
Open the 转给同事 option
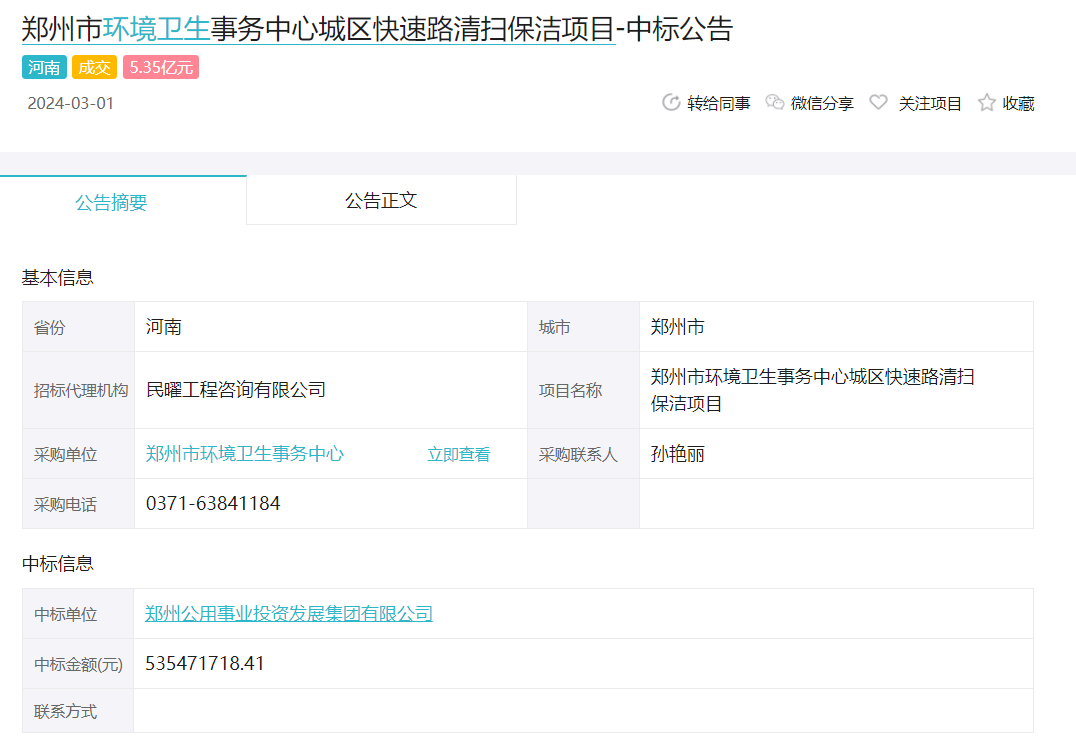tap(718, 104)
